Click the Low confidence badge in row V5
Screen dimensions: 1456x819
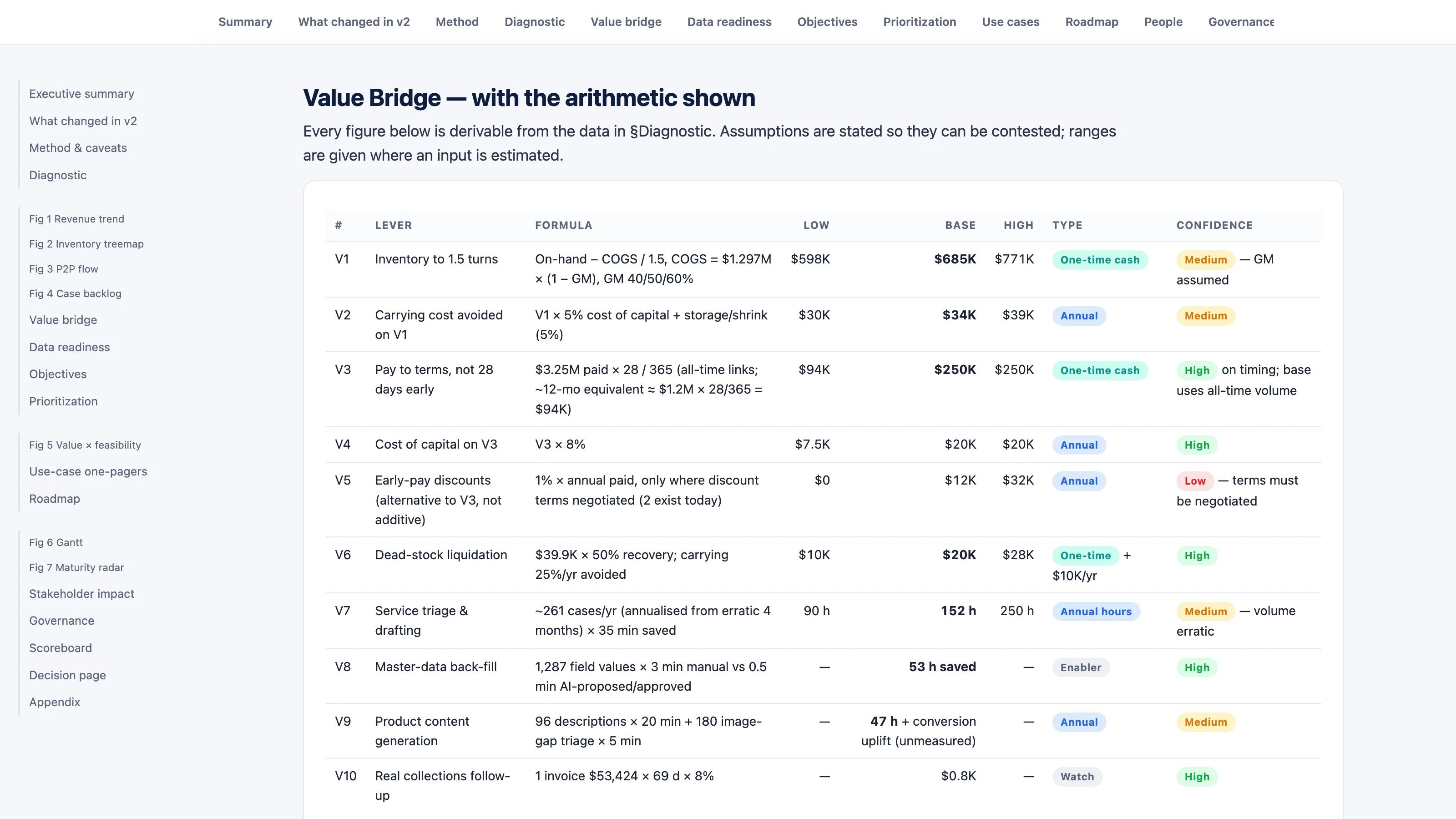point(1195,480)
